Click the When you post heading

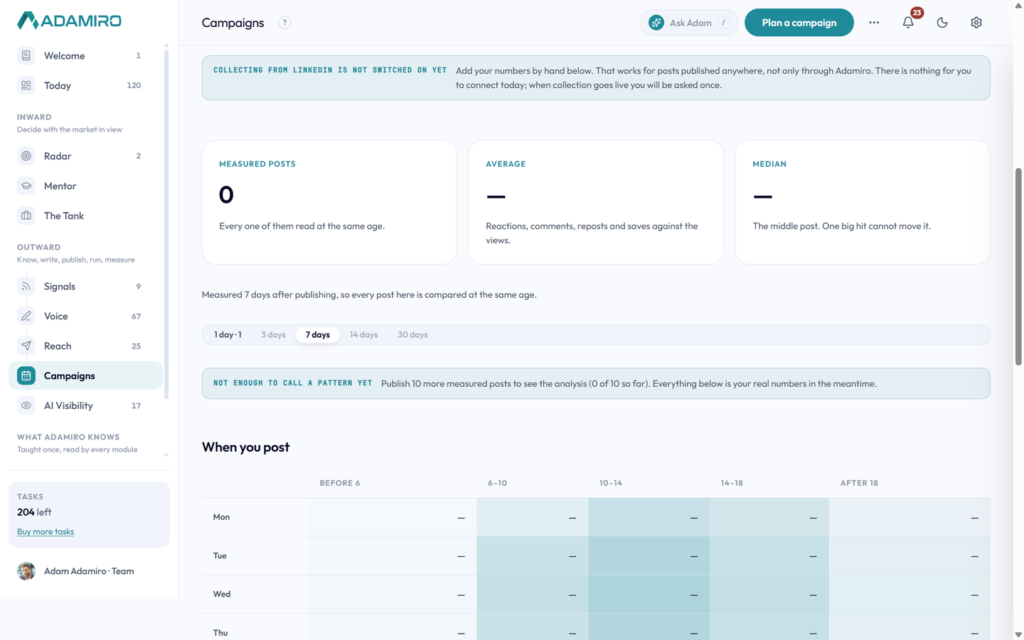[246, 447]
